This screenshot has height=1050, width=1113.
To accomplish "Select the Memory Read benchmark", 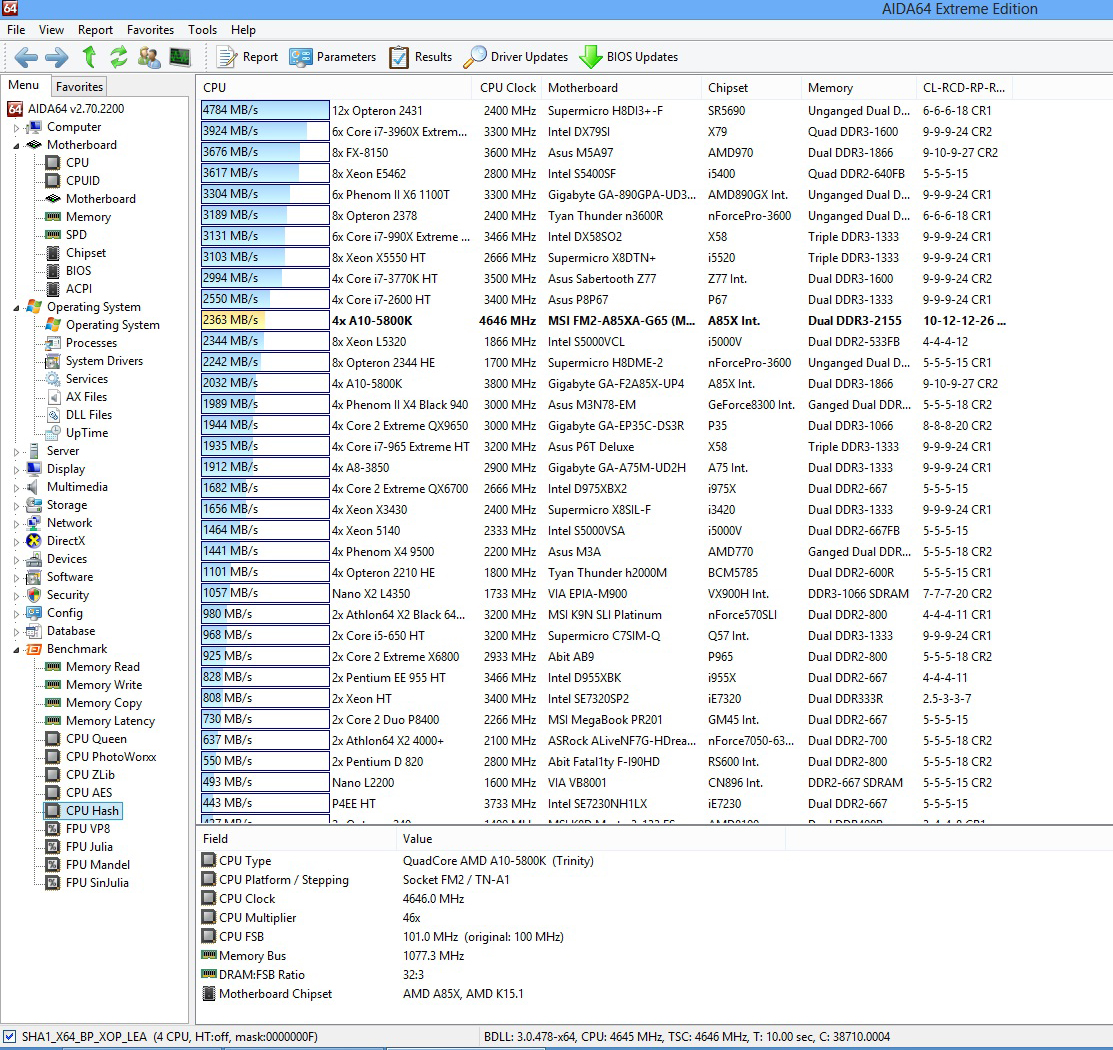I will (103, 667).
